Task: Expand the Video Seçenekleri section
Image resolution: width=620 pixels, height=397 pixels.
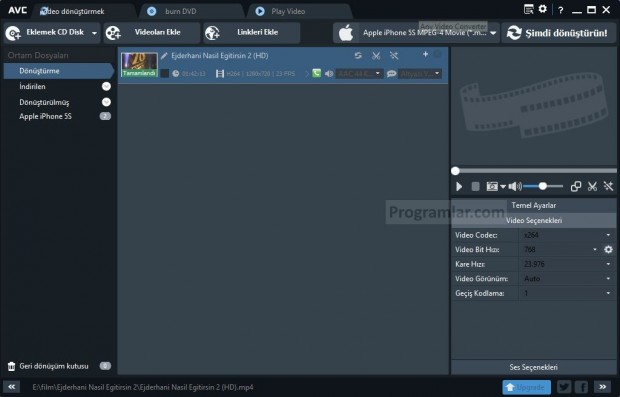Action: pyautogui.click(x=534, y=220)
